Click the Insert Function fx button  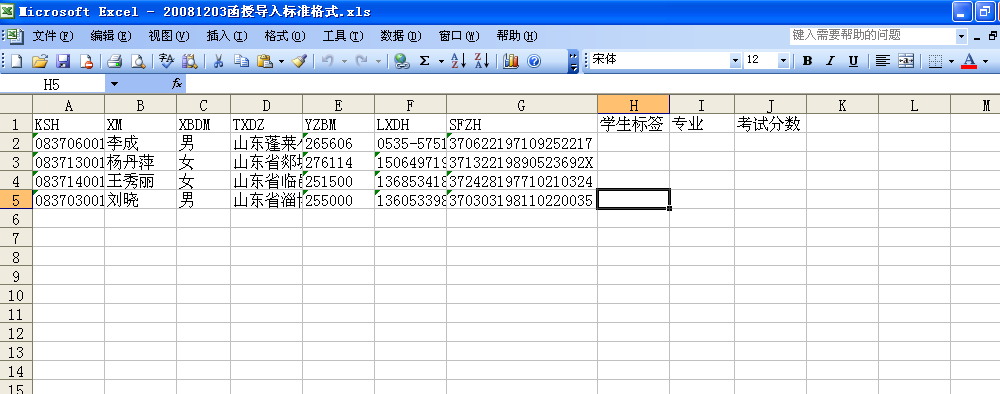177,84
